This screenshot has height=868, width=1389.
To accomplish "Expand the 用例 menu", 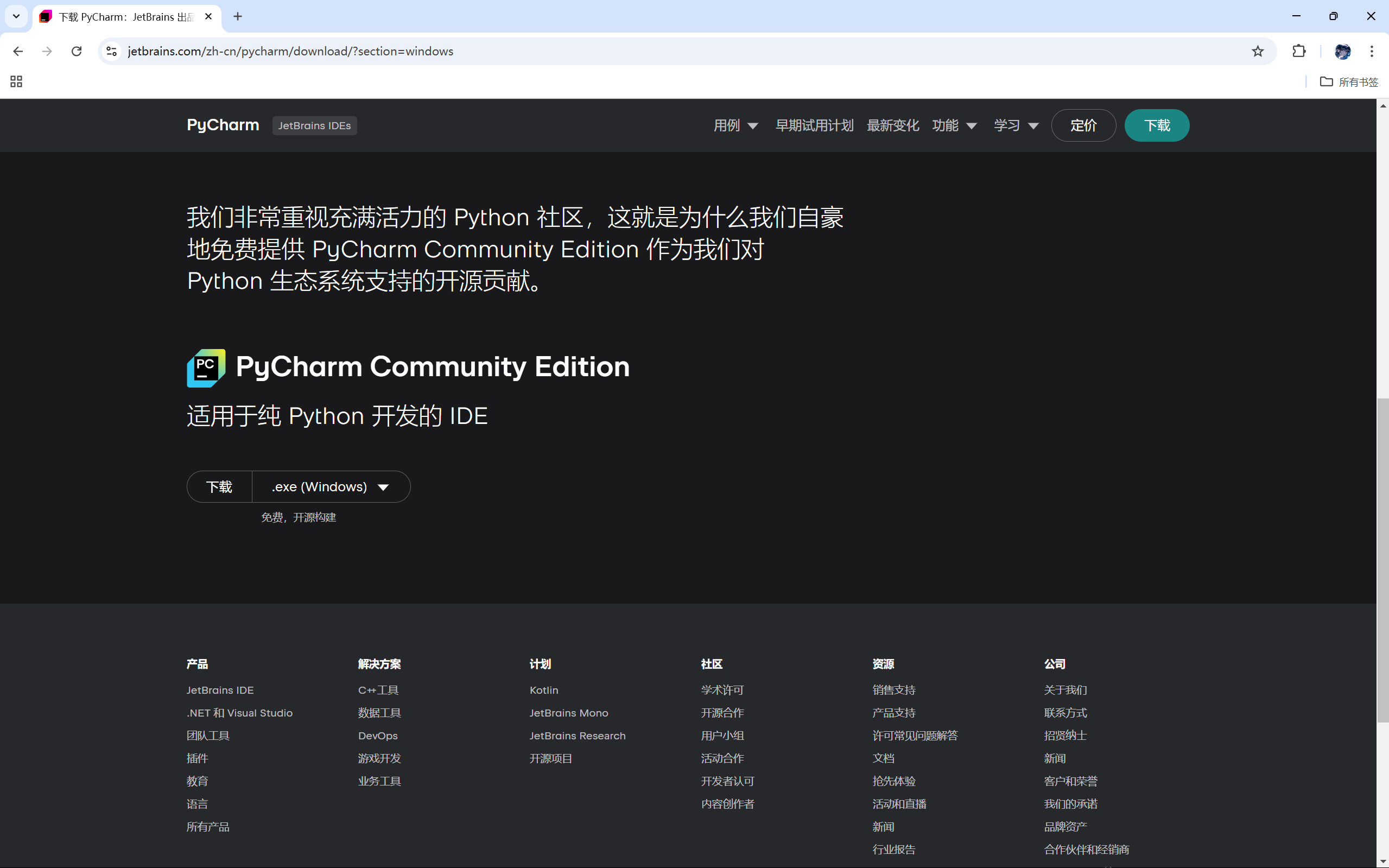I will pos(736,125).
